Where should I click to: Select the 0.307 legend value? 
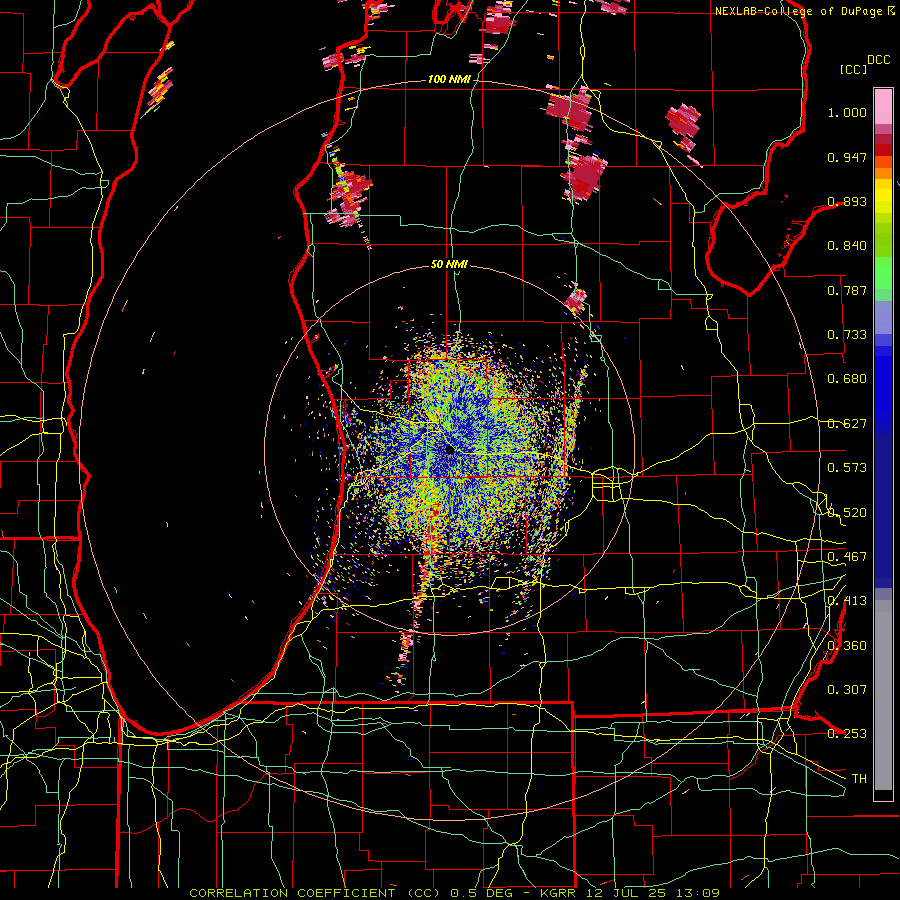pos(847,690)
